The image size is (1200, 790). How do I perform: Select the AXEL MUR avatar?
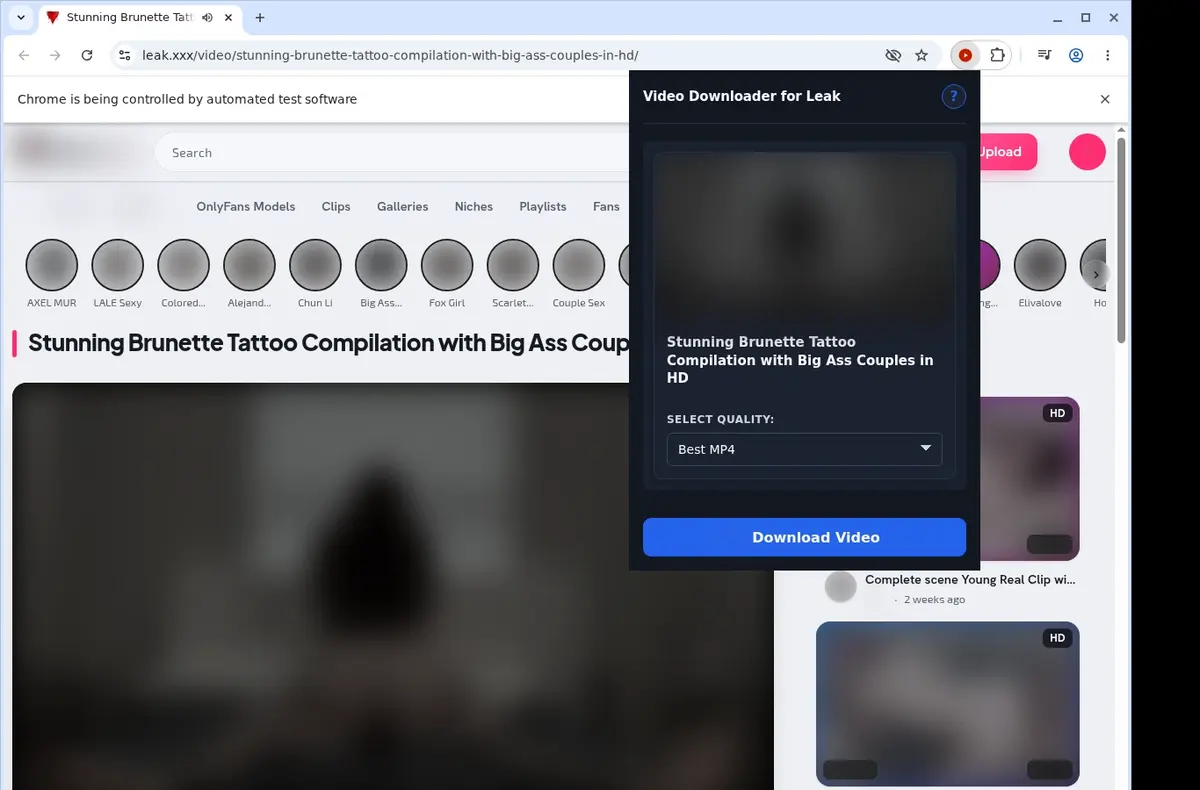point(52,266)
